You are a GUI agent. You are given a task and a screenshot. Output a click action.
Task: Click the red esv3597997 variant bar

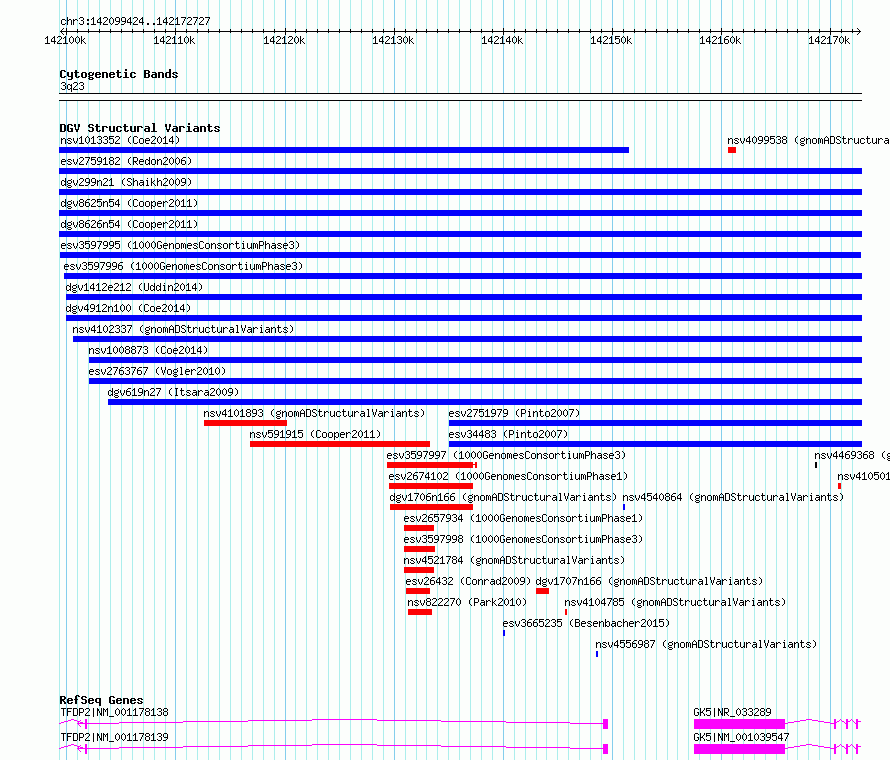pos(431,465)
